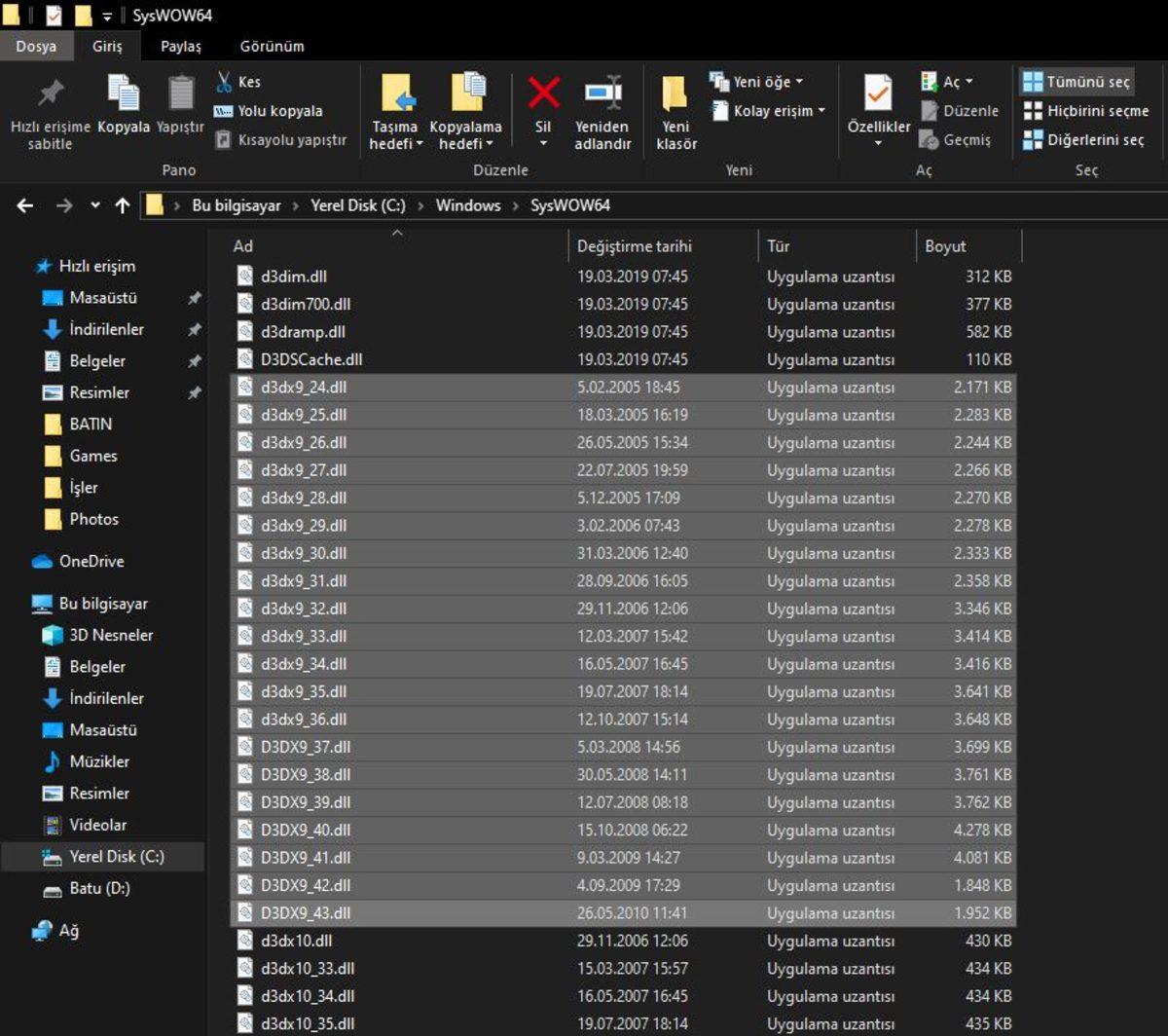The height and width of the screenshot is (1036, 1168).
Task: Click Hiçbirini seçme to deselect all
Action: [x=1085, y=111]
